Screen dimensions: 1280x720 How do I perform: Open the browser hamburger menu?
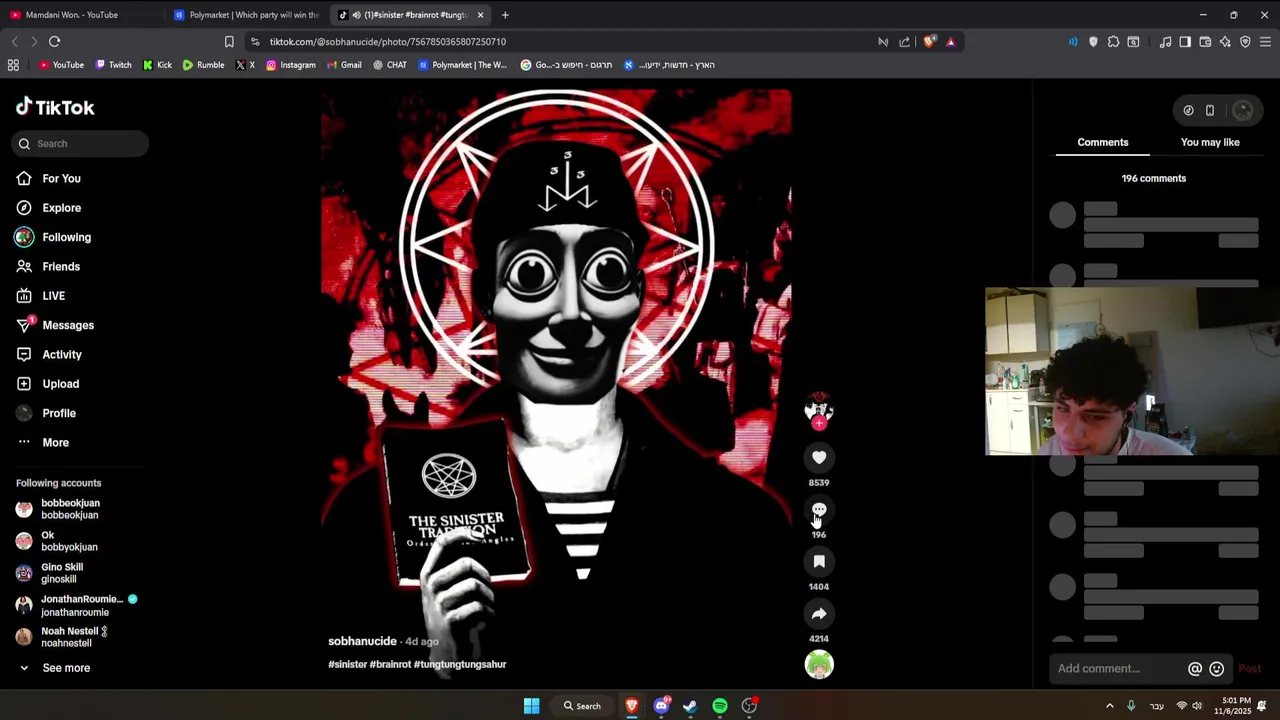coord(1265,42)
